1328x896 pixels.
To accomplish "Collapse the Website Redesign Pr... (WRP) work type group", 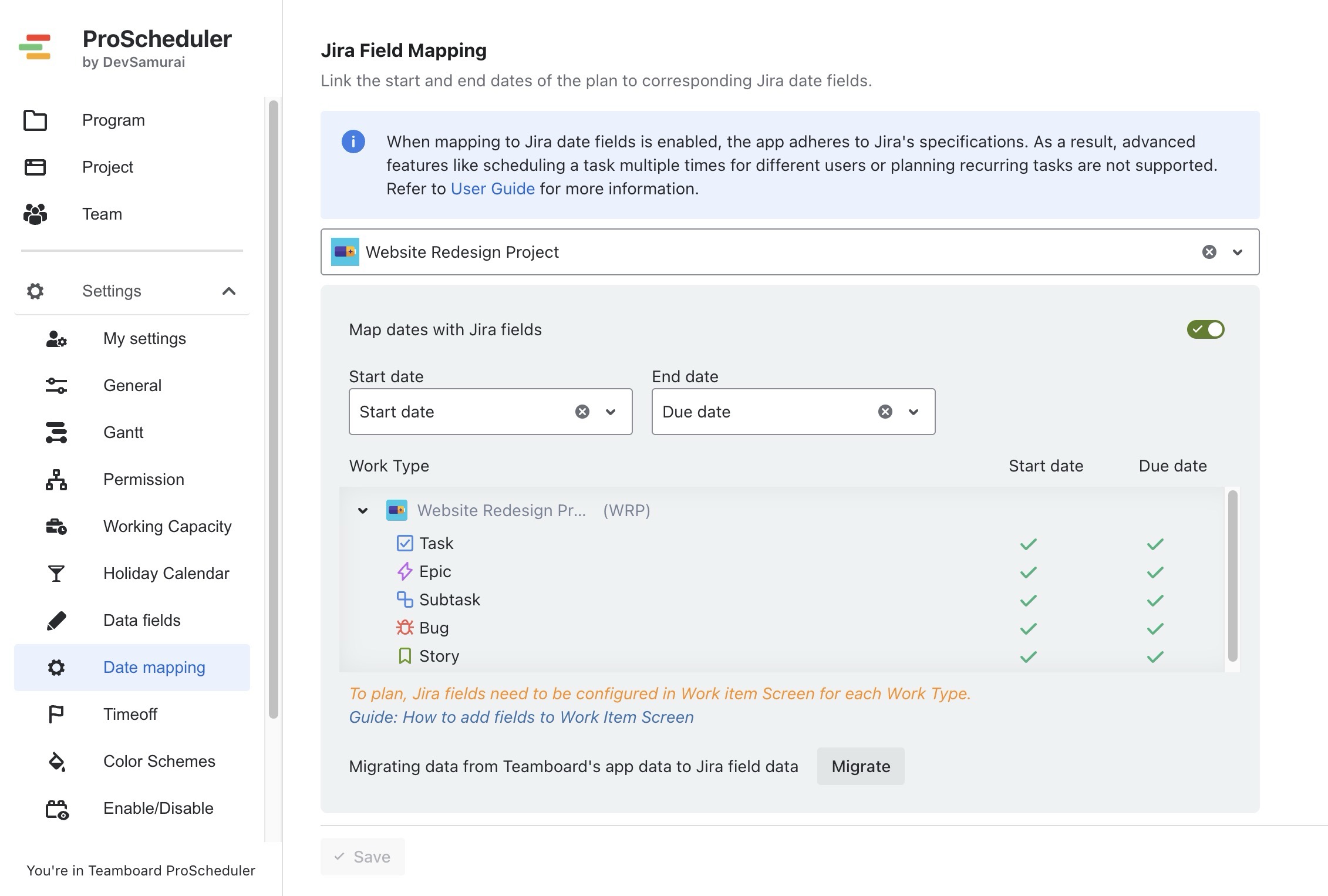I will pyautogui.click(x=362, y=510).
